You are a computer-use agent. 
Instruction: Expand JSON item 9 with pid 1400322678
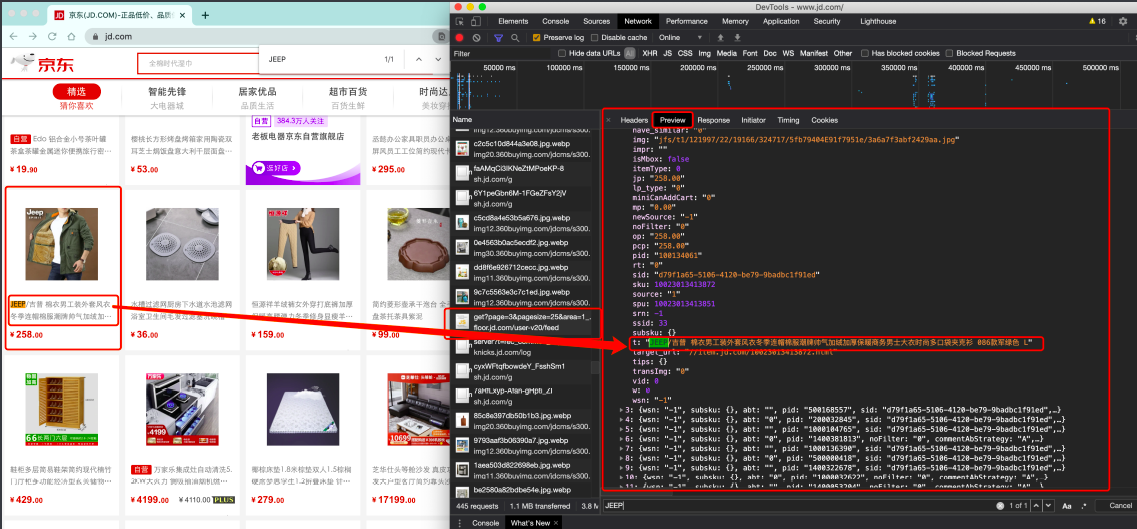[x=622, y=467]
